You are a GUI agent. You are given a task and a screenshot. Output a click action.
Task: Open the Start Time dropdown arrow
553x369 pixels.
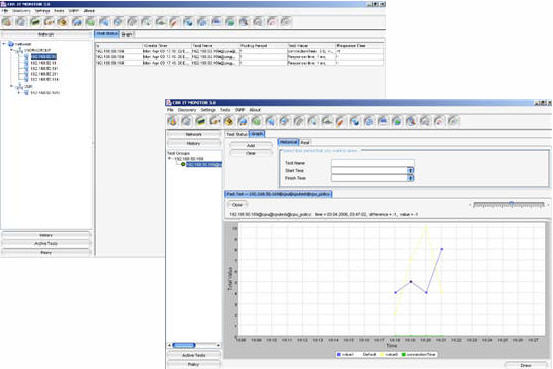[410, 171]
